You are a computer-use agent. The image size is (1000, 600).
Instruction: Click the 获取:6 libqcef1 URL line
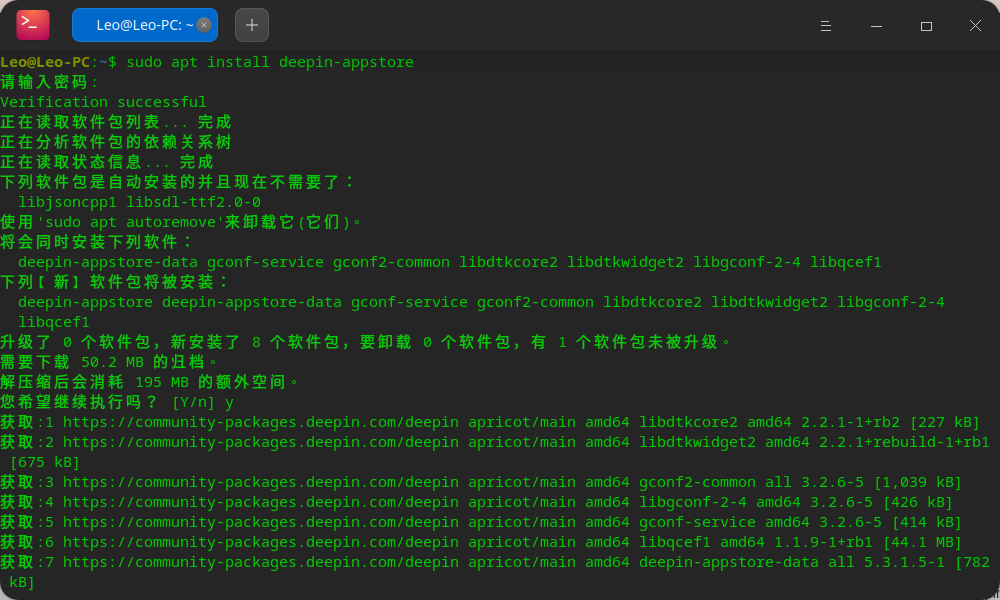[x=481, y=542]
